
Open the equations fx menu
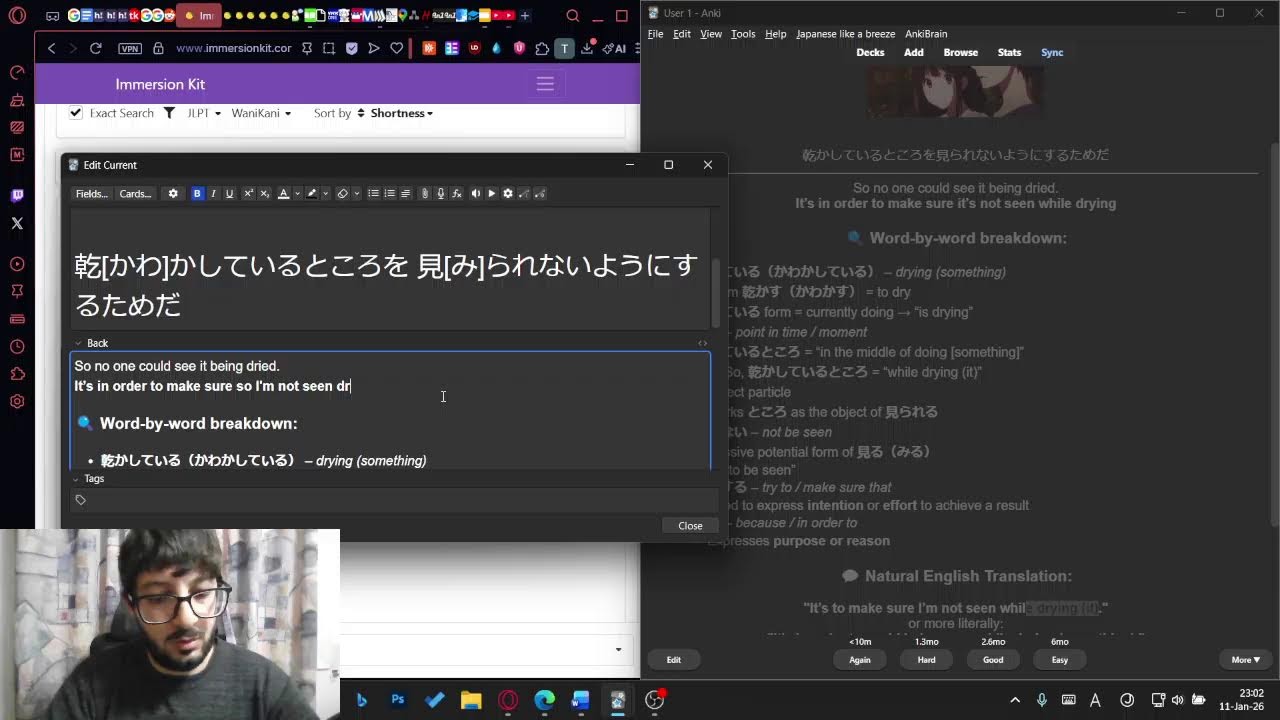[456, 194]
